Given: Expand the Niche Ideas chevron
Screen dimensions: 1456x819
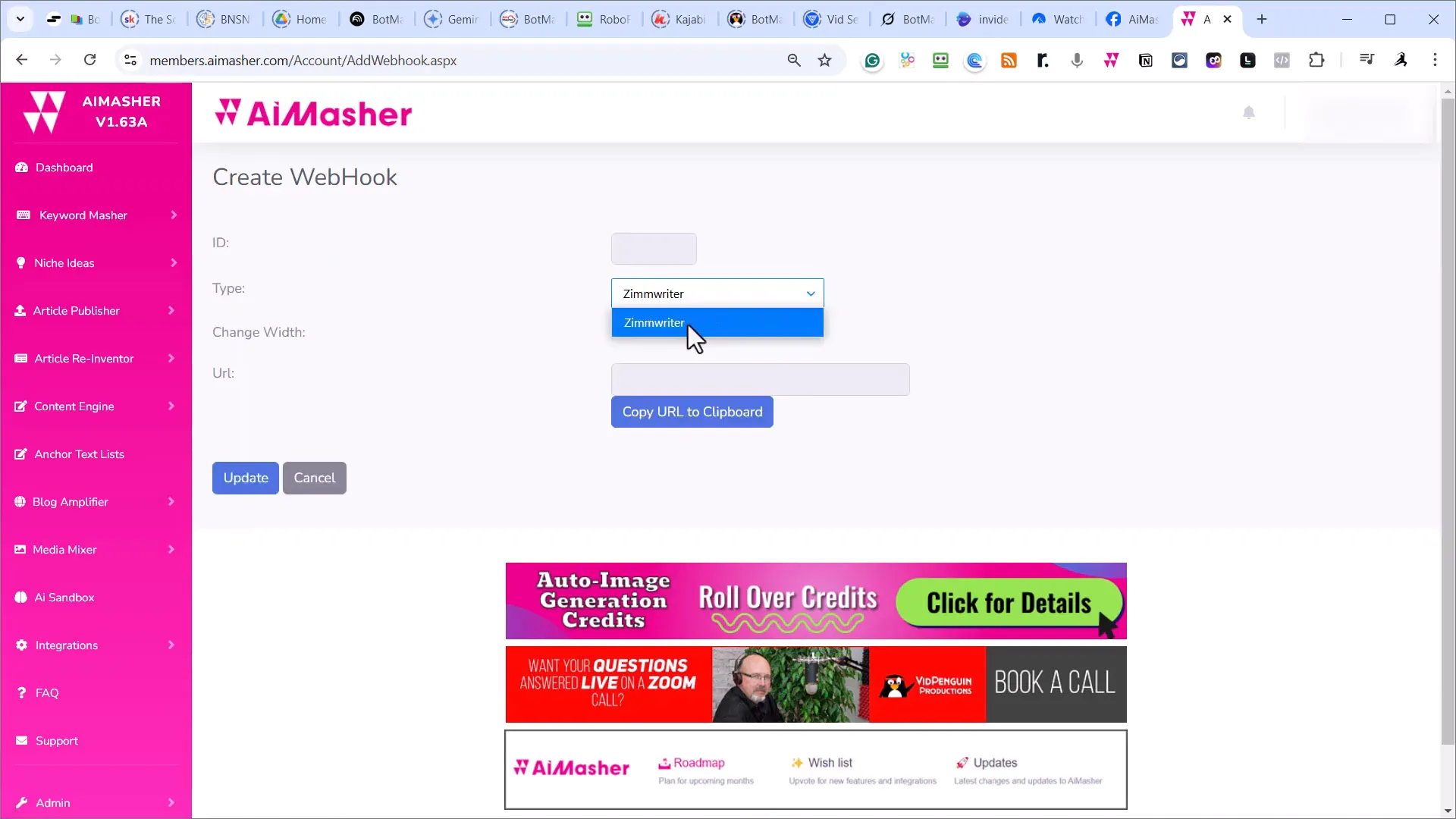Looking at the screenshot, I should coord(174,263).
